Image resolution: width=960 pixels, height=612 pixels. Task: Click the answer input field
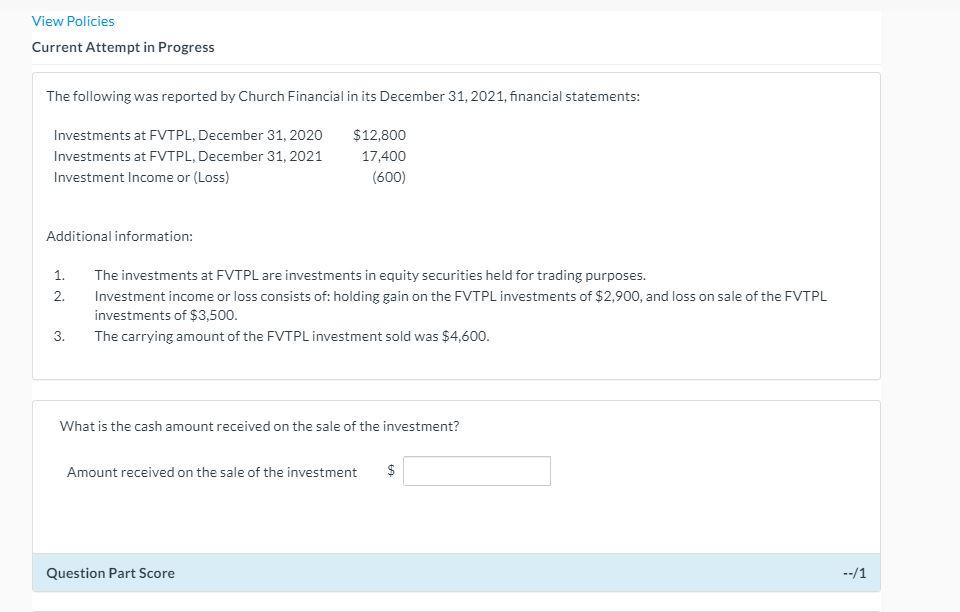tap(476, 470)
